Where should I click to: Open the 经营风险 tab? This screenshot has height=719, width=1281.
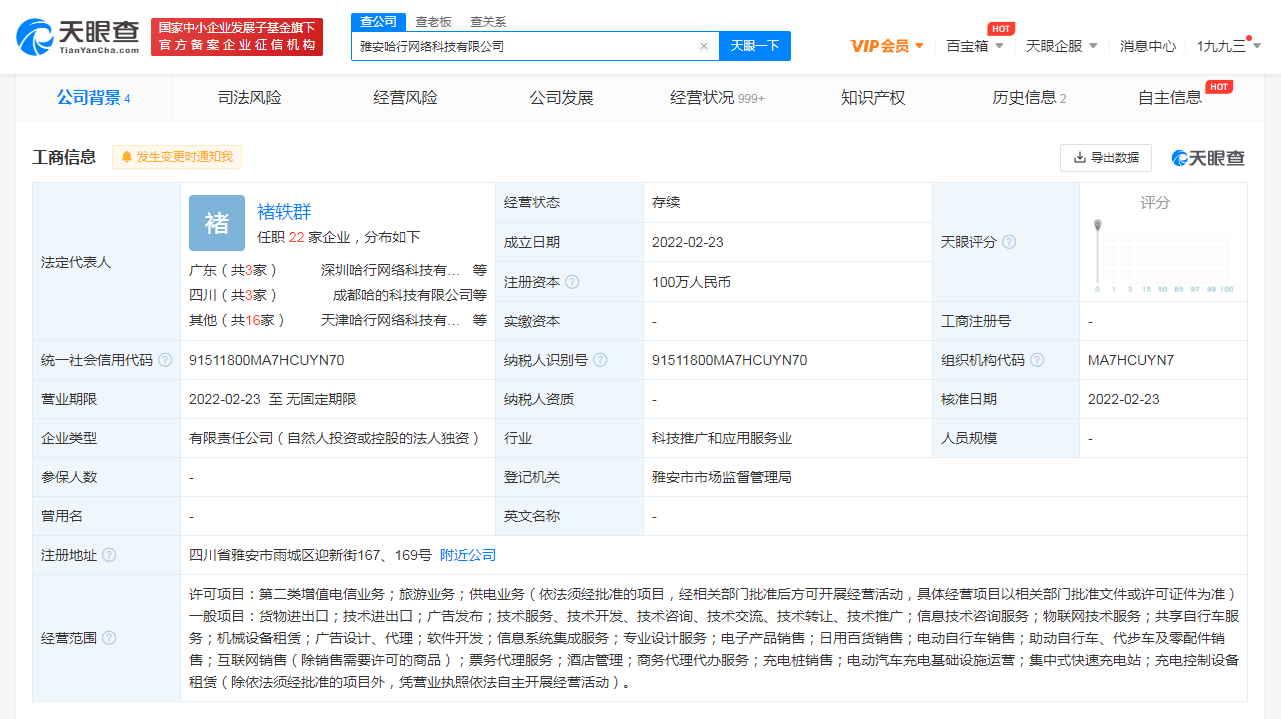tap(406, 98)
